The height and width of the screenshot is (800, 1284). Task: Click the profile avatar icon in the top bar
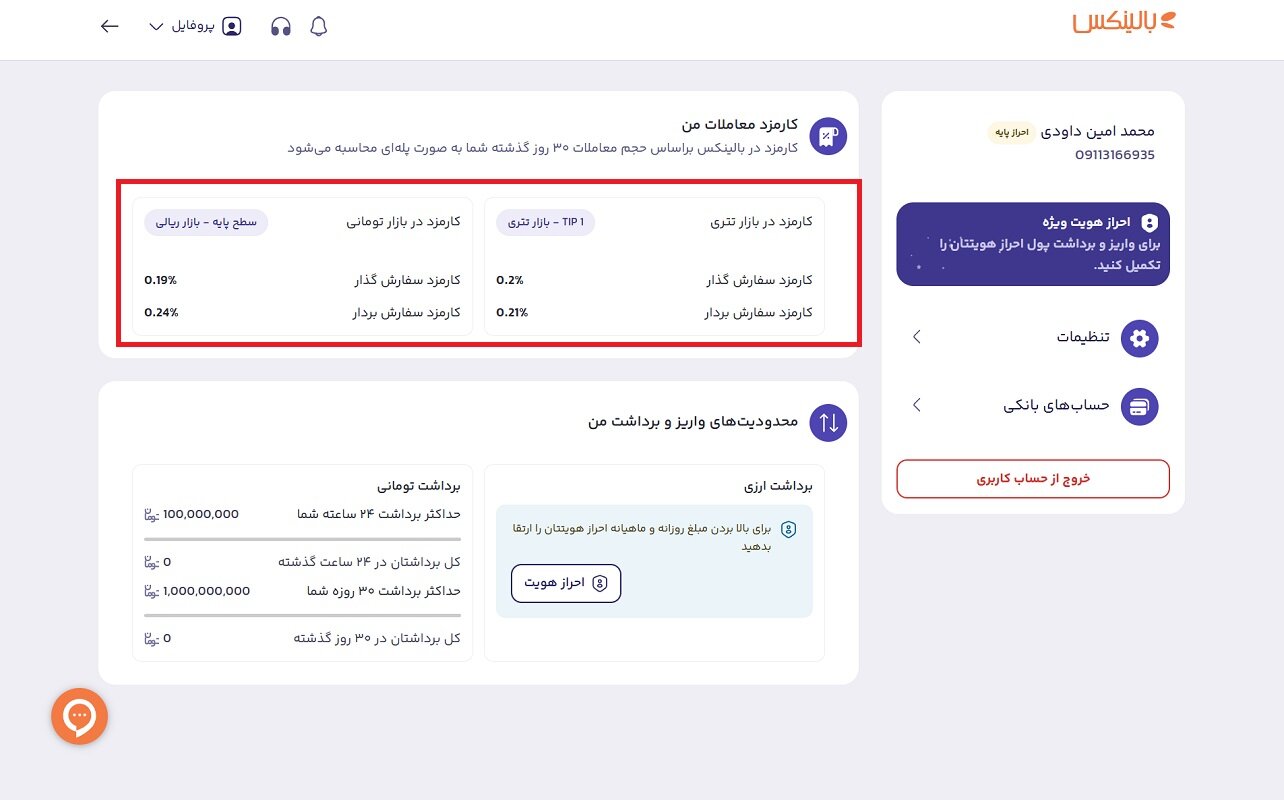click(x=231, y=26)
